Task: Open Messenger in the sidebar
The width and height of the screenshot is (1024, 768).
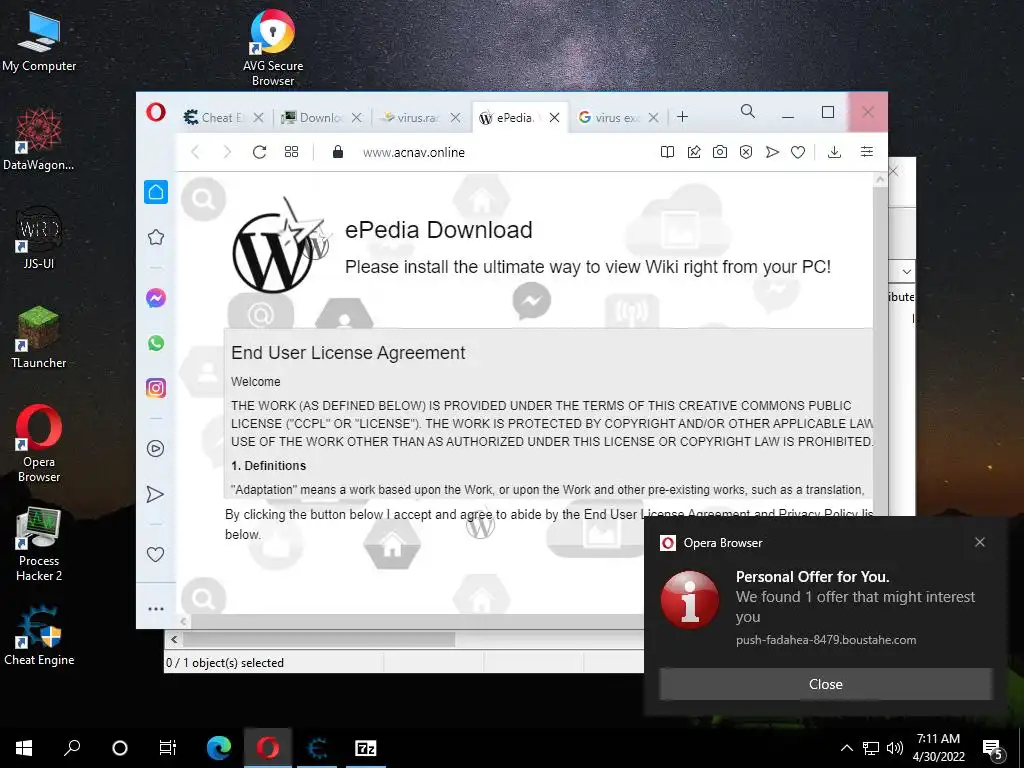Action: pos(155,298)
